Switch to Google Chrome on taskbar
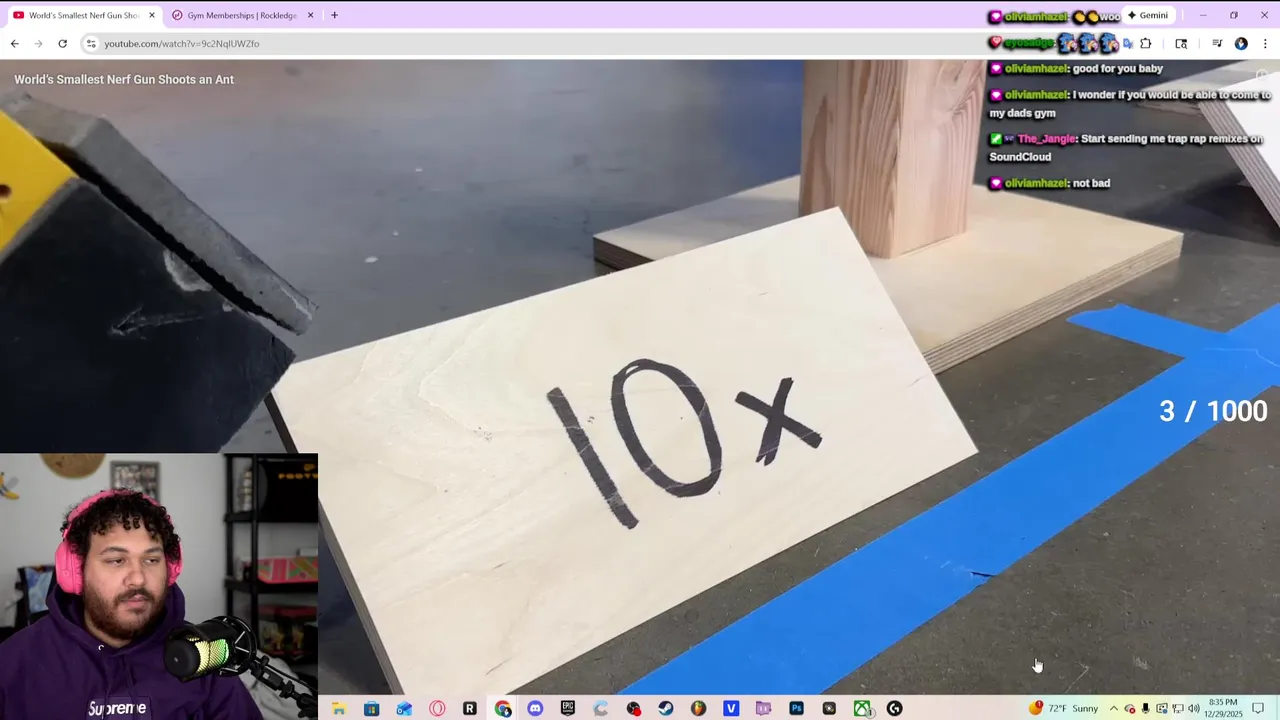The height and width of the screenshot is (720, 1280). pos(502,708)
